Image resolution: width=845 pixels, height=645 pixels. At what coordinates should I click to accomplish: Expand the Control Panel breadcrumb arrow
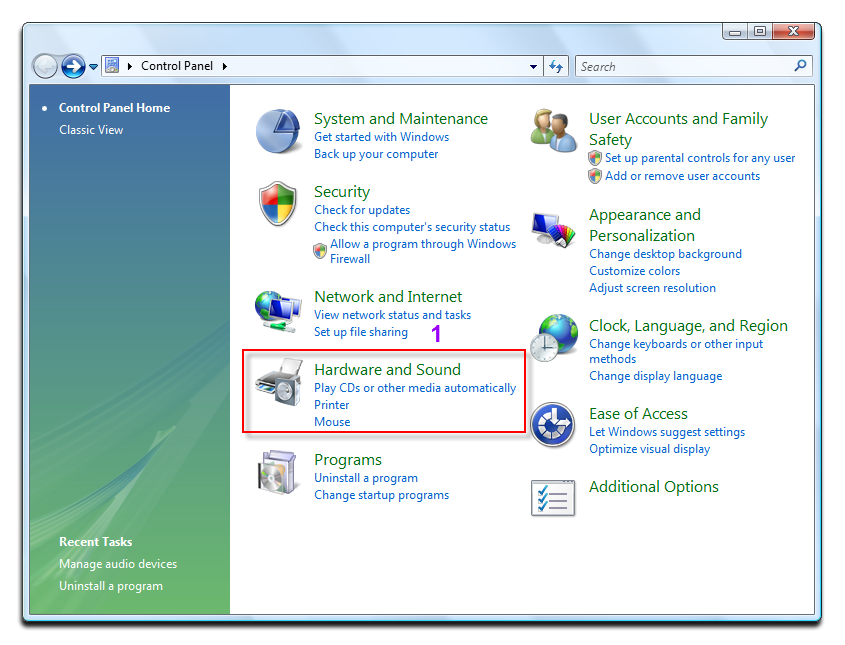[x=225, y=67]
